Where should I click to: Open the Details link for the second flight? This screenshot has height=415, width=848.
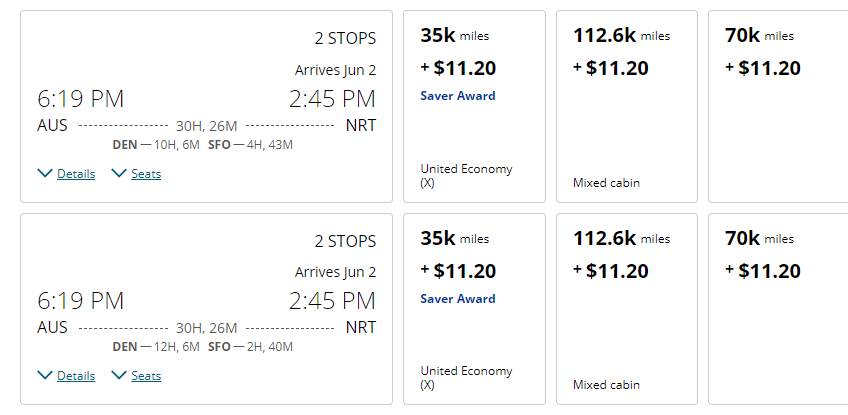[x=76, y=376]
